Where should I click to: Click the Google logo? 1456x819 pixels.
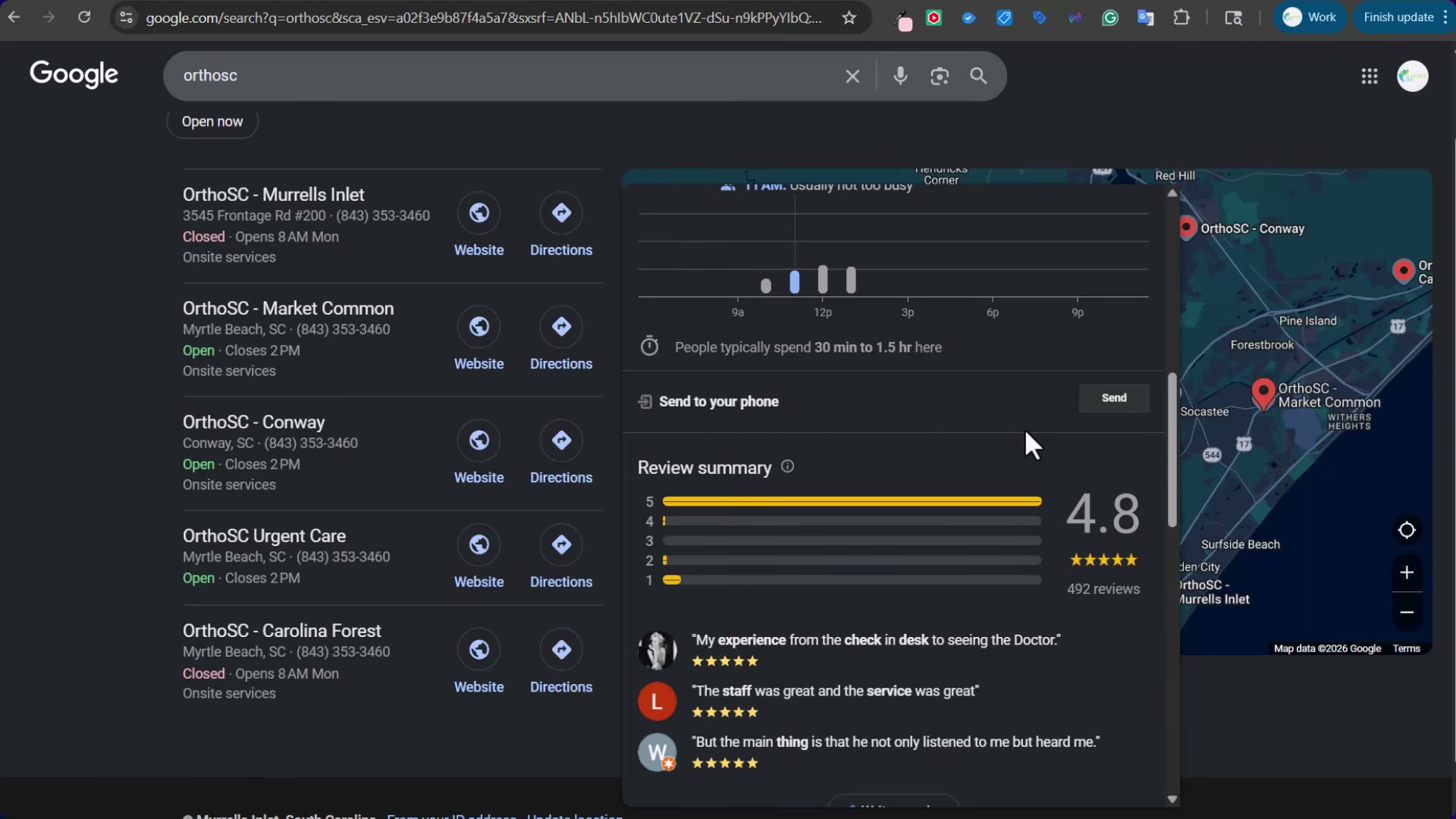74,74
